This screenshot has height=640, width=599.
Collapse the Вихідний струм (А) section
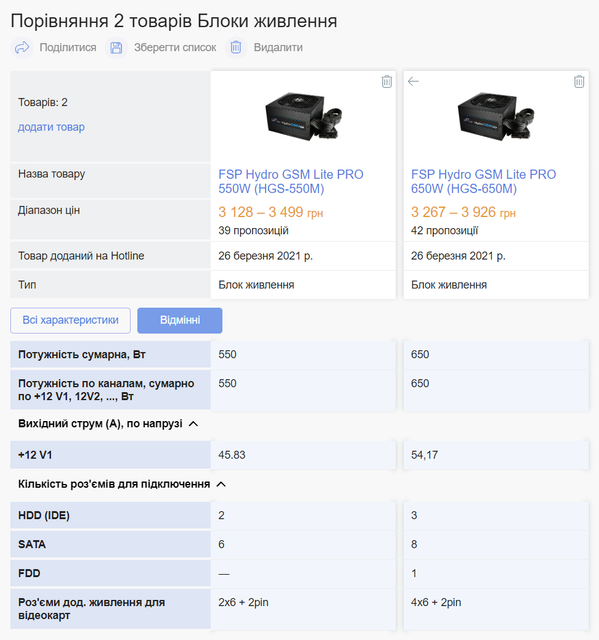(x=194, y=424)
